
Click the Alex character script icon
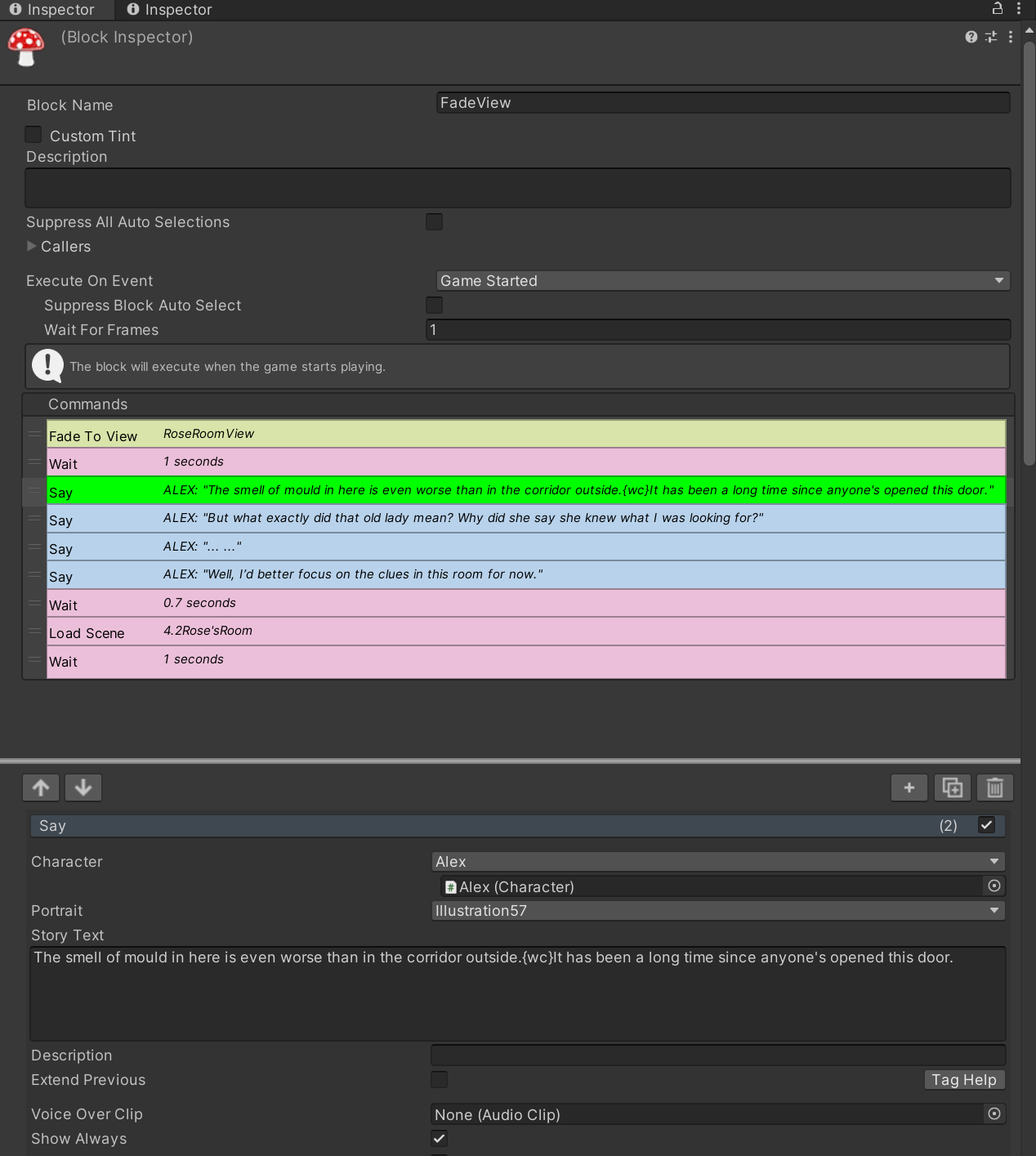pos(450,887)
